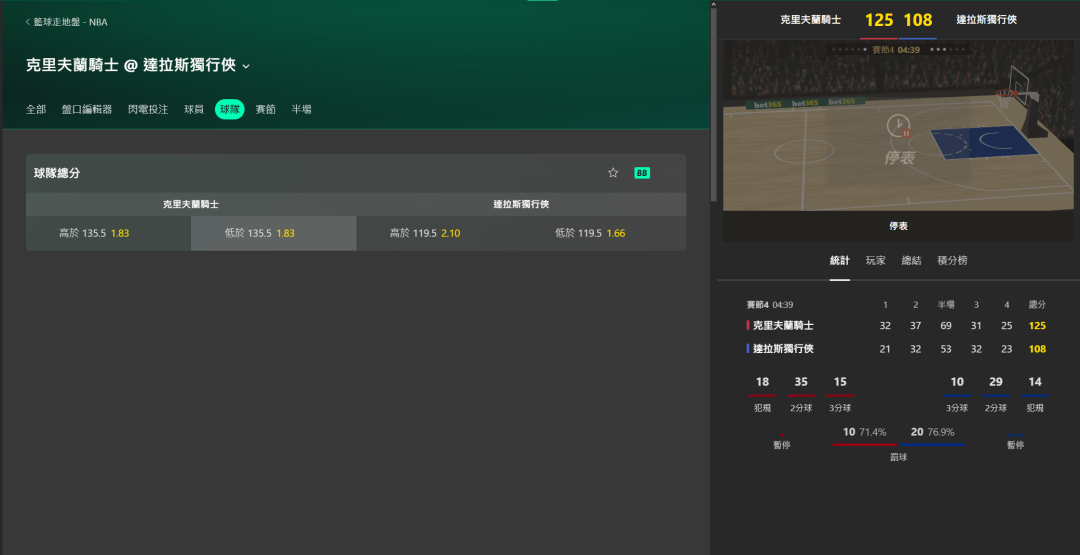
Task: Click 克里夫蘭騎士 row in stats table
Action: pos(897,326)
